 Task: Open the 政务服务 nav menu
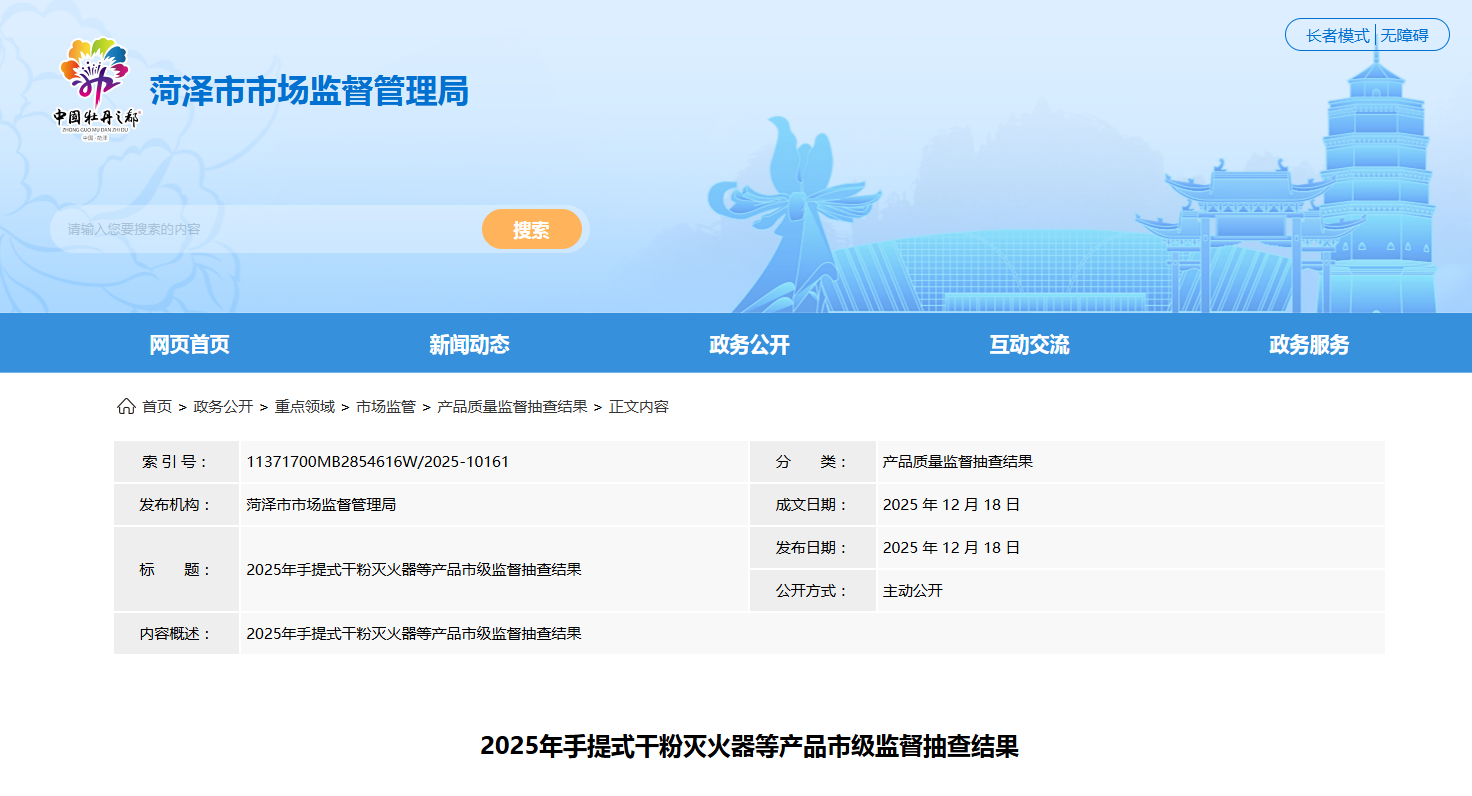pyautogui.click(x=1310, y=344)
